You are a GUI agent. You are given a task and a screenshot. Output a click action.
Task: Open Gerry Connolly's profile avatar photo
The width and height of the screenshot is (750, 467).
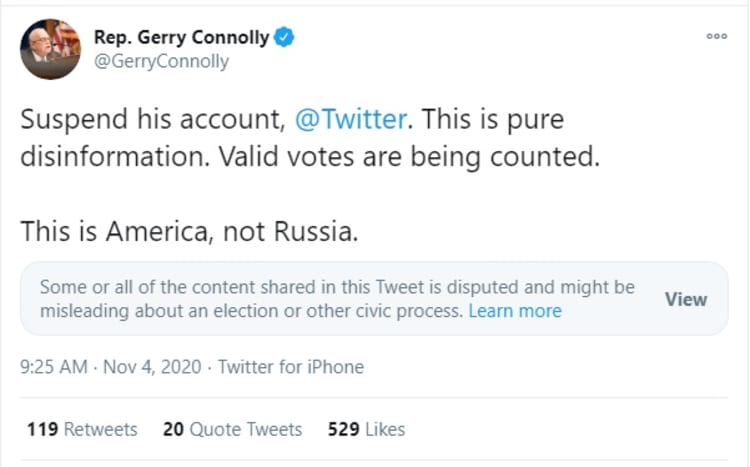50,49
